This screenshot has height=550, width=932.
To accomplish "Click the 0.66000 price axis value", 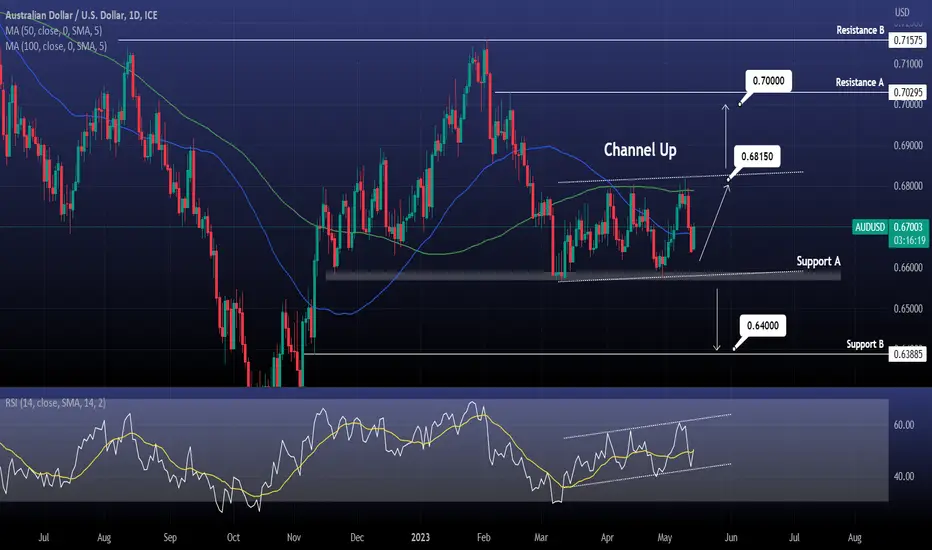I will point(908,268).
